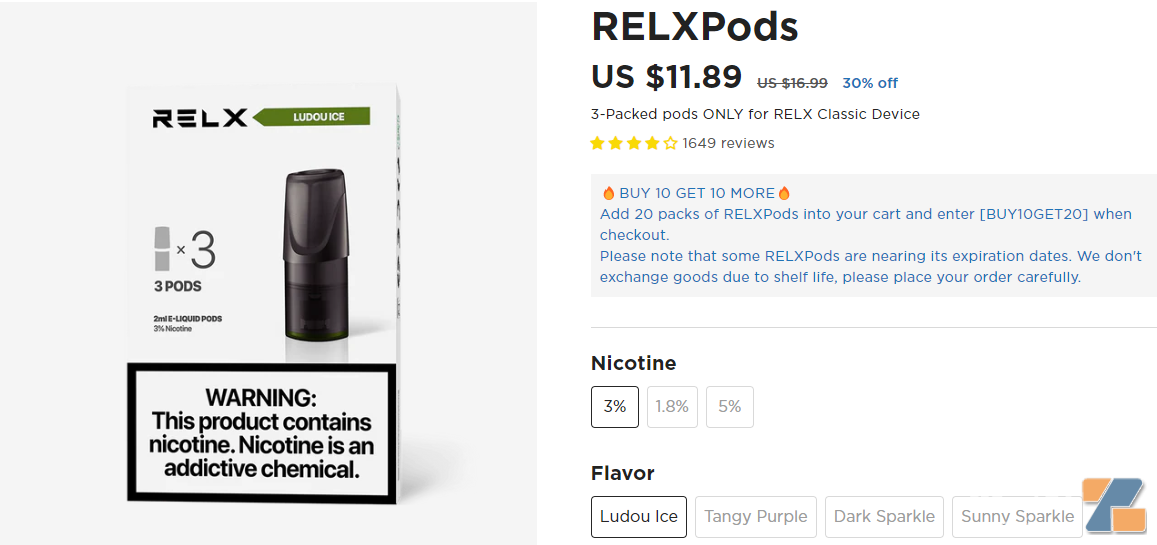The image size is (1157, 545).
Task: Select Sunny Sparkle flavor option
Action: (x=1017, y=517)
